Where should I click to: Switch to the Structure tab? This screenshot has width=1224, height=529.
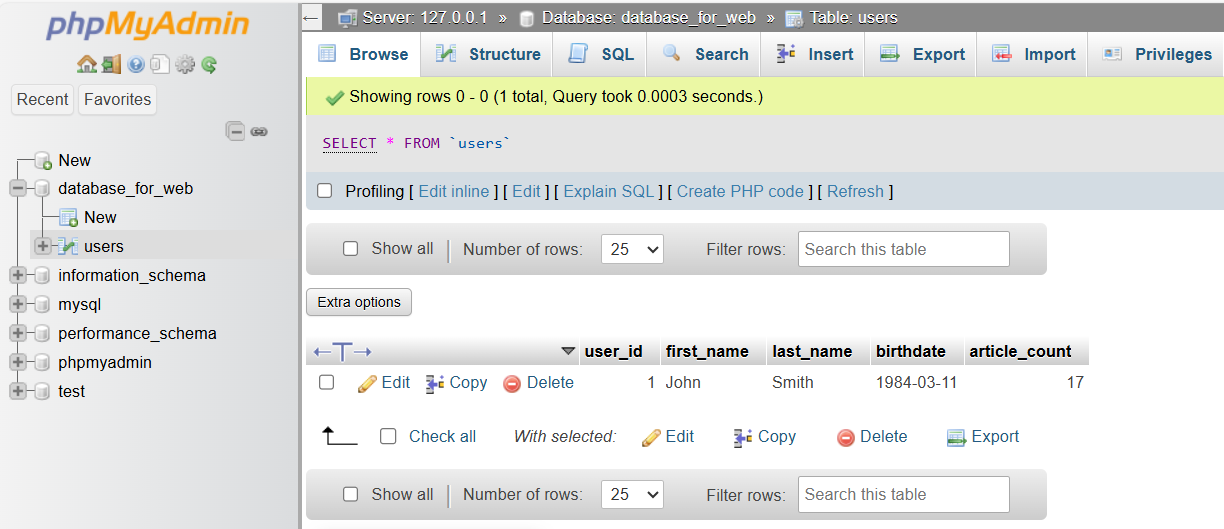(x=490, y=54)
